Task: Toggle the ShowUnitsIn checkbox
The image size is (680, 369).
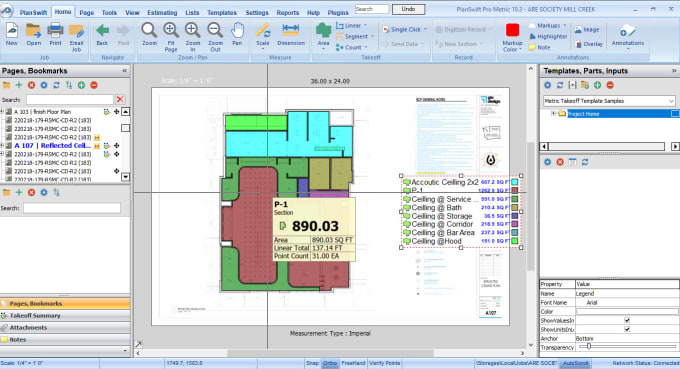Action: point(627,329)
